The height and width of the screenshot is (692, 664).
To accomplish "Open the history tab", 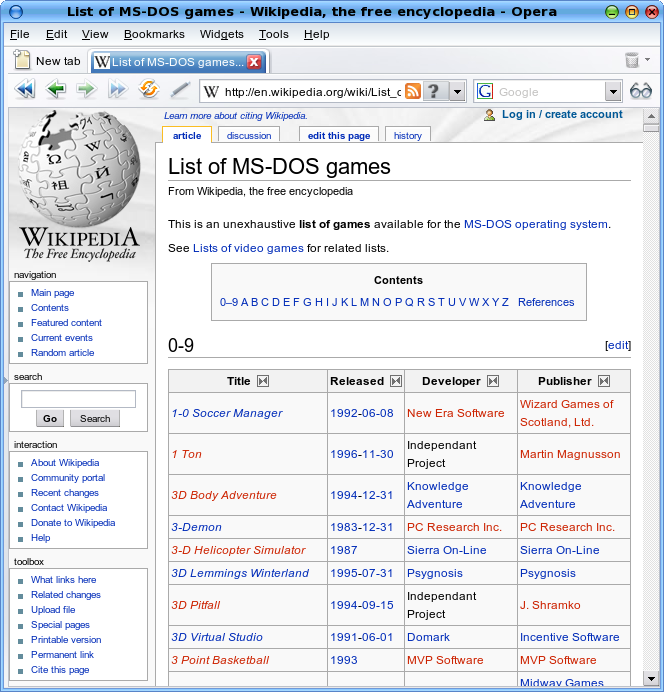I will (x=408, y=135).
